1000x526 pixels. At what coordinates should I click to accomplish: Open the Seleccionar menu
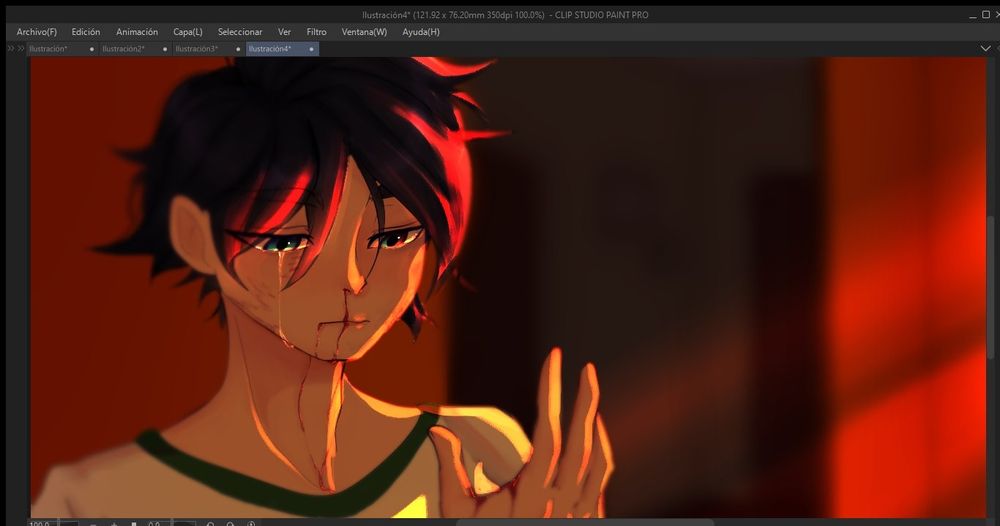(x=240, y=32)
